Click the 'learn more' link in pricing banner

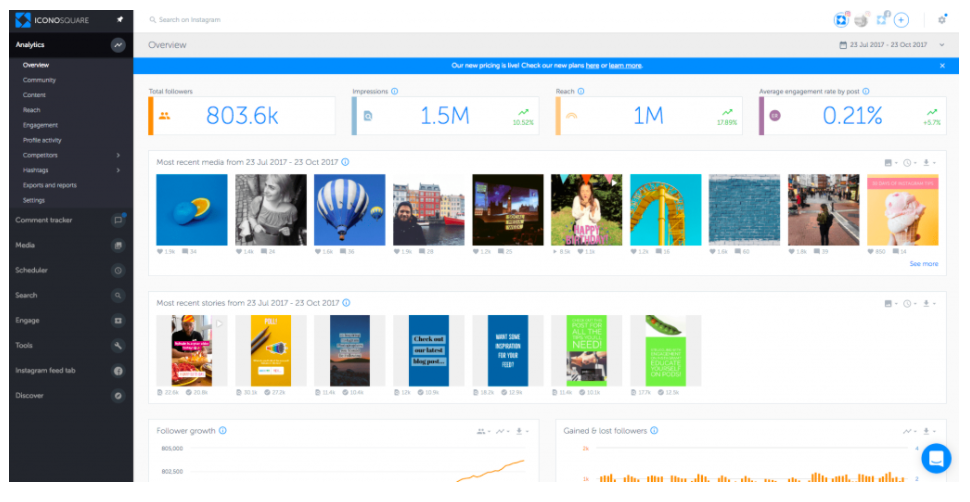click(x=625, y=65)
